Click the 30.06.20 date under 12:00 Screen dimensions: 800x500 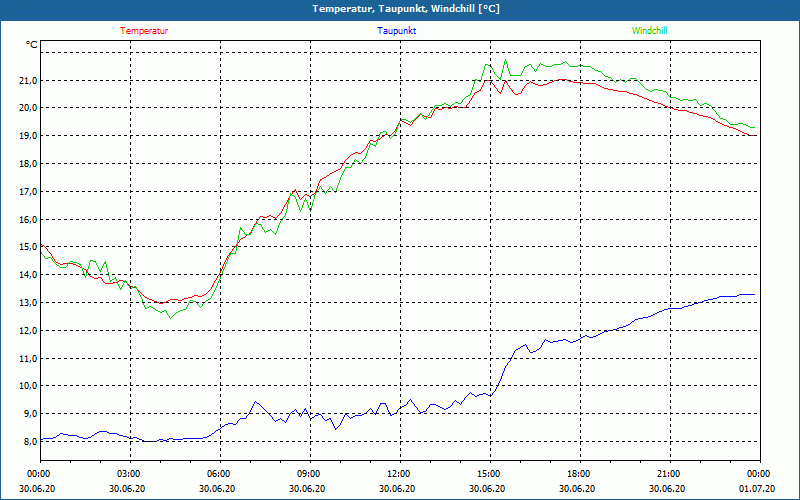[x=397, y=488]
